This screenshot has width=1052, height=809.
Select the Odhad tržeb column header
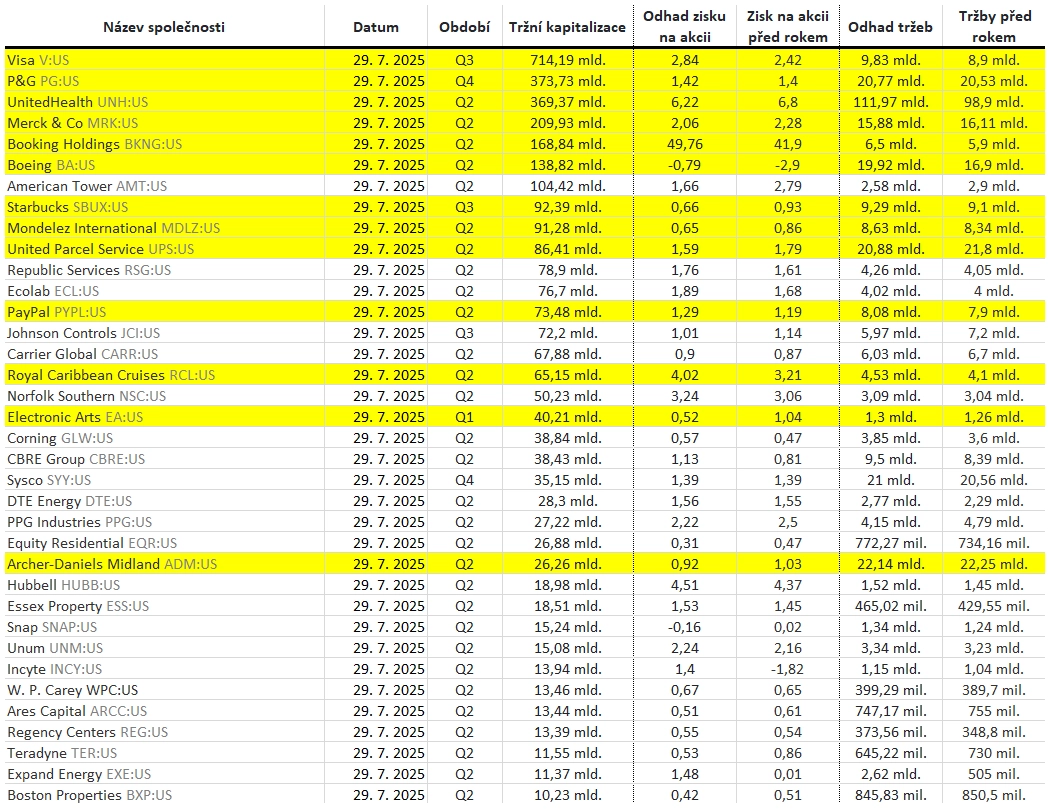click(890, 28)
